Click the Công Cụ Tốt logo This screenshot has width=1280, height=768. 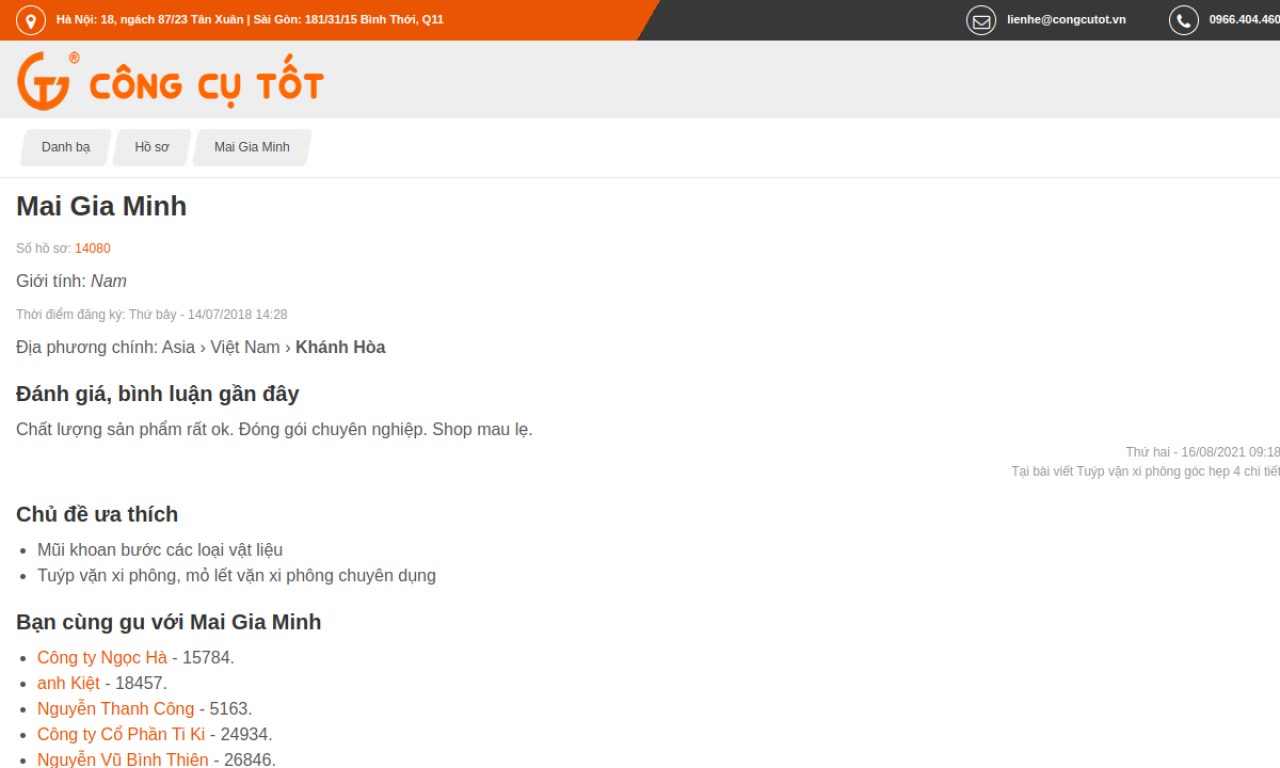pyautogui.click(x=170, y=81)
